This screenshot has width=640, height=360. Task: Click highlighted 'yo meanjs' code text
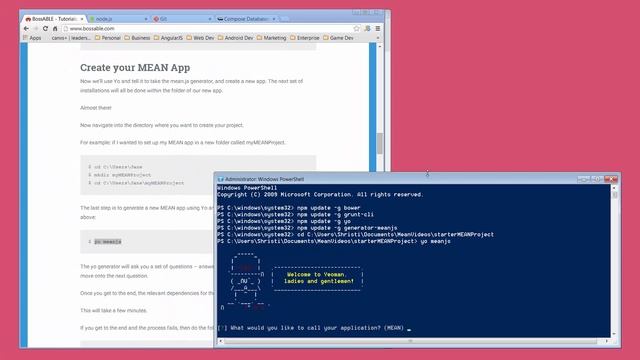point(108,242)
